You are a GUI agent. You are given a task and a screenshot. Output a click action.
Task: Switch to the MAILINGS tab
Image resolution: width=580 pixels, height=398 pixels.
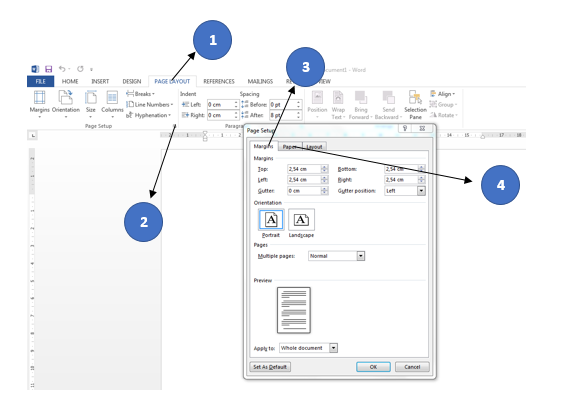point(260,81)
